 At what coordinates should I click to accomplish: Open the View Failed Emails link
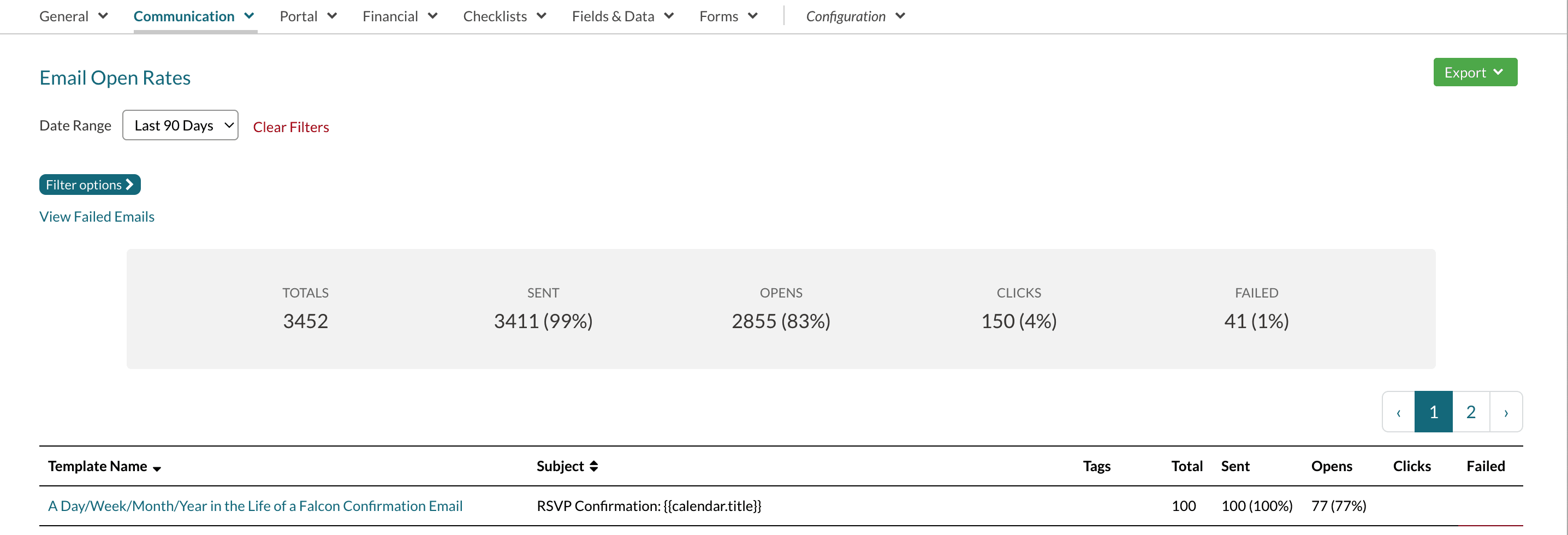97,217
